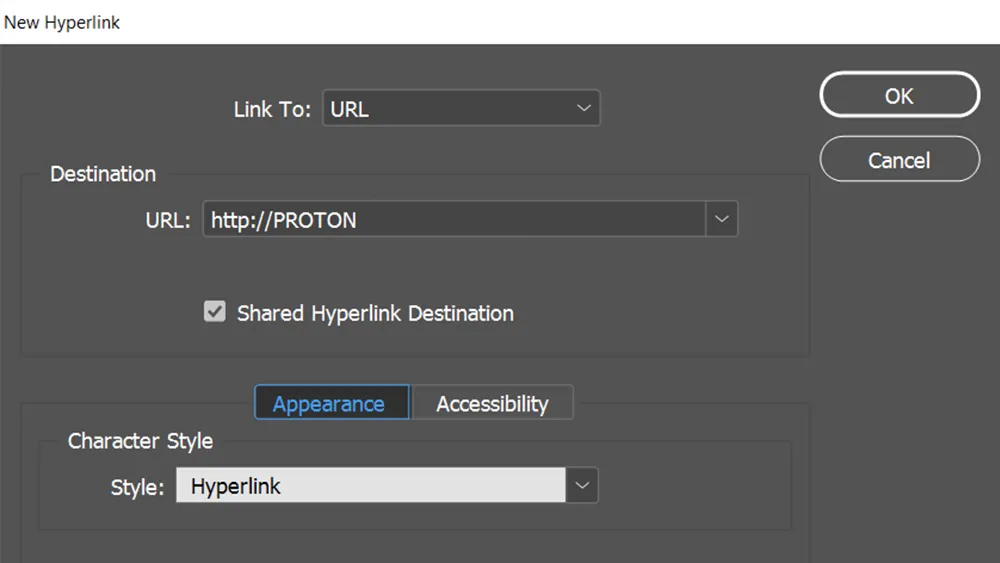The image size is (1000, 563).
Task: Cancel the New Hyperlink dialog
Action: point(899,160)
